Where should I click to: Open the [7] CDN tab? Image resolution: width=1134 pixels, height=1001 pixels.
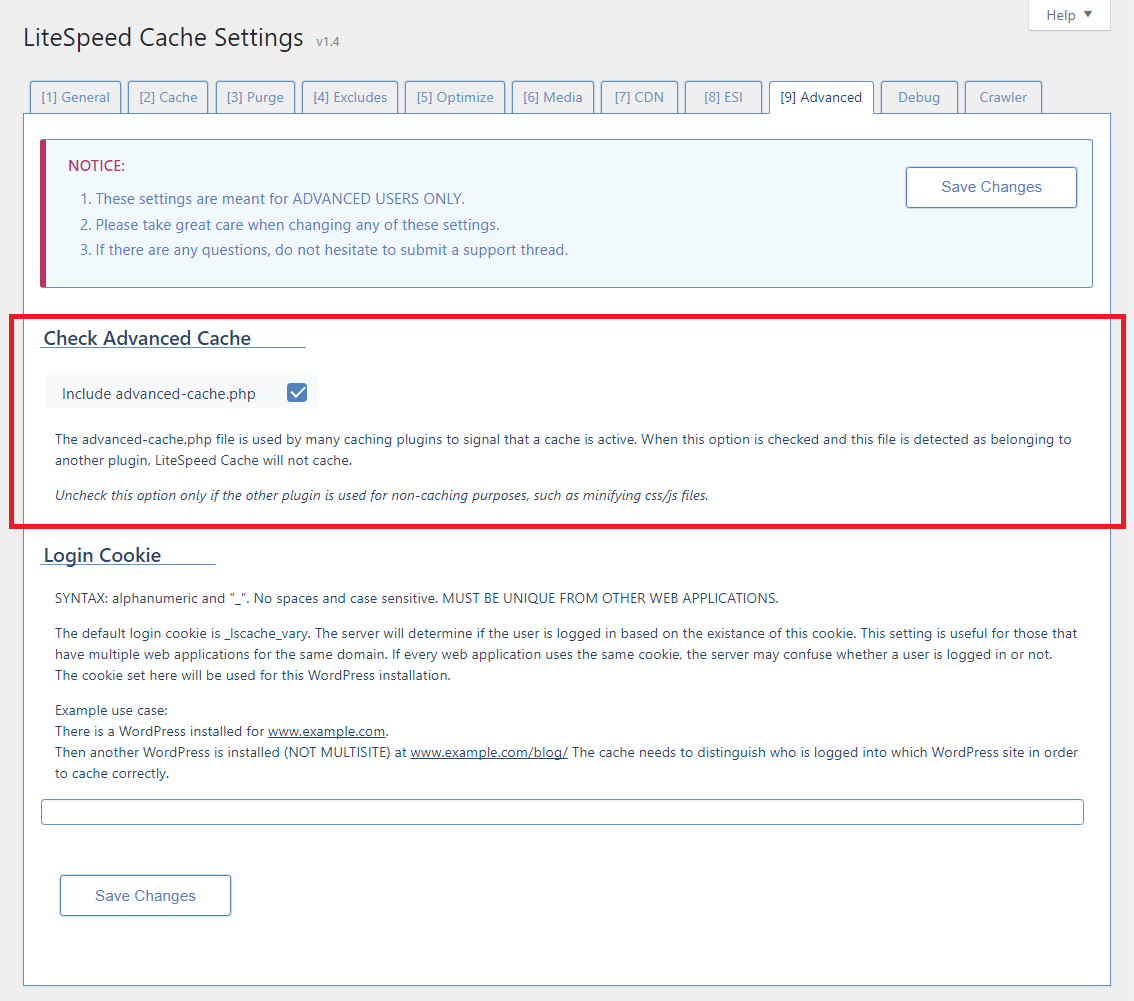639,97
